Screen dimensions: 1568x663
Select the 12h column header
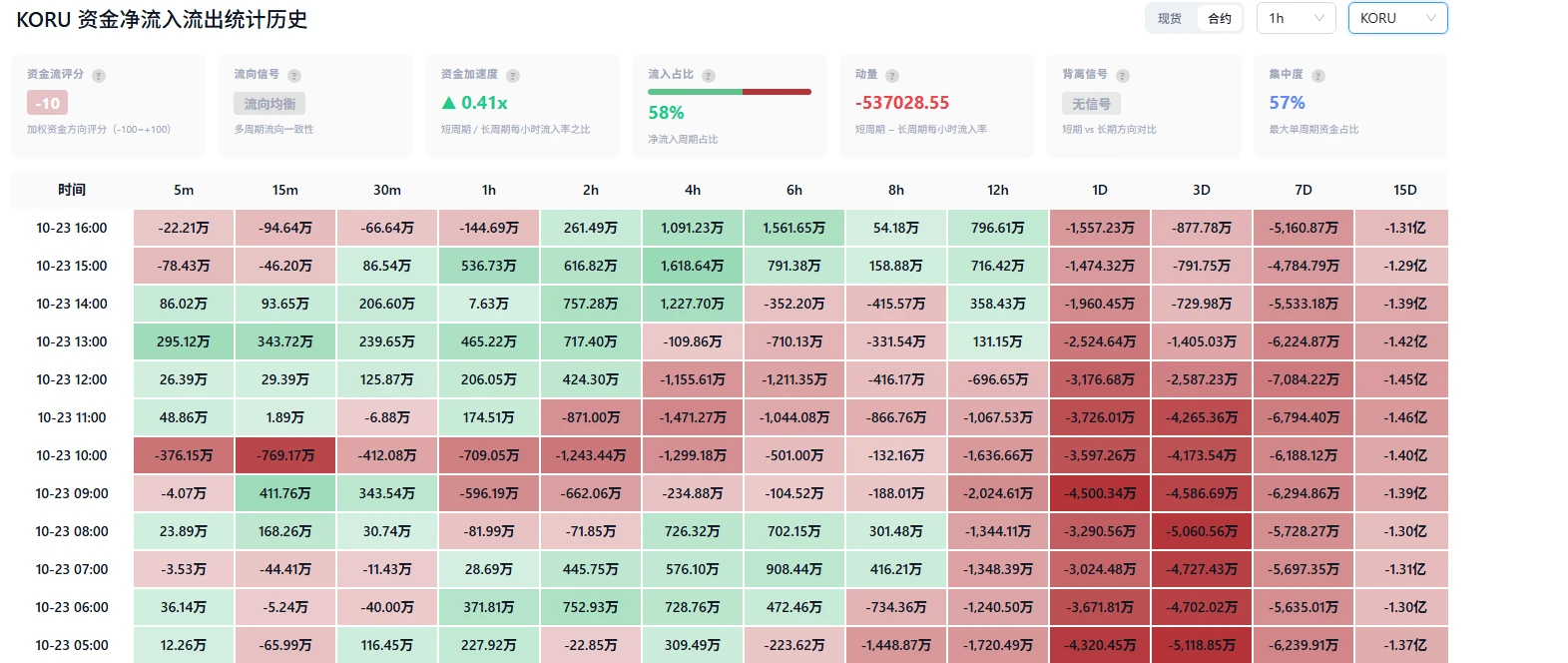[998, 190]
